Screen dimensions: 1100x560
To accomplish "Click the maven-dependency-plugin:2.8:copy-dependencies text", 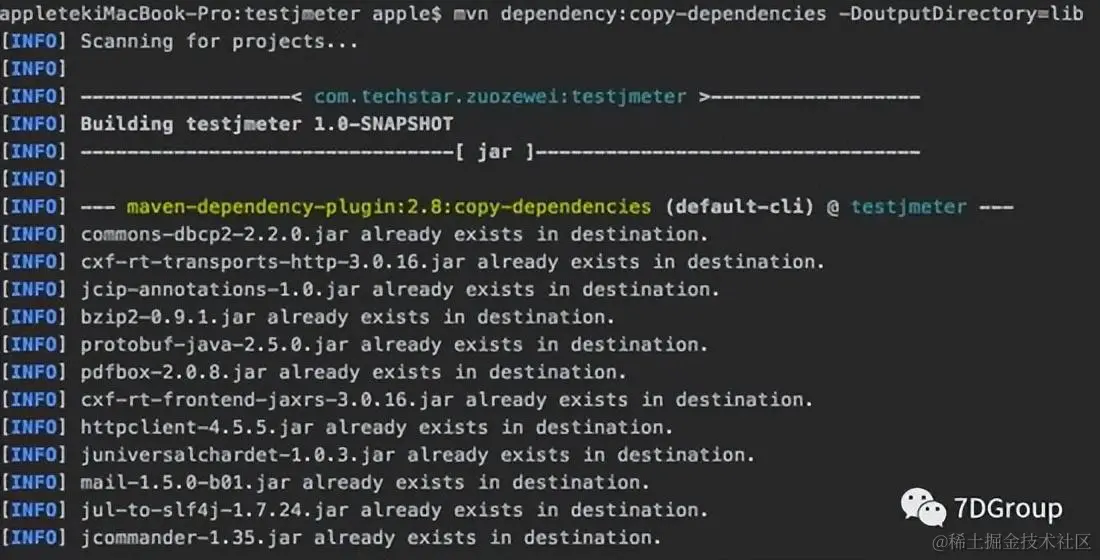I will click(x=389, y=207).
